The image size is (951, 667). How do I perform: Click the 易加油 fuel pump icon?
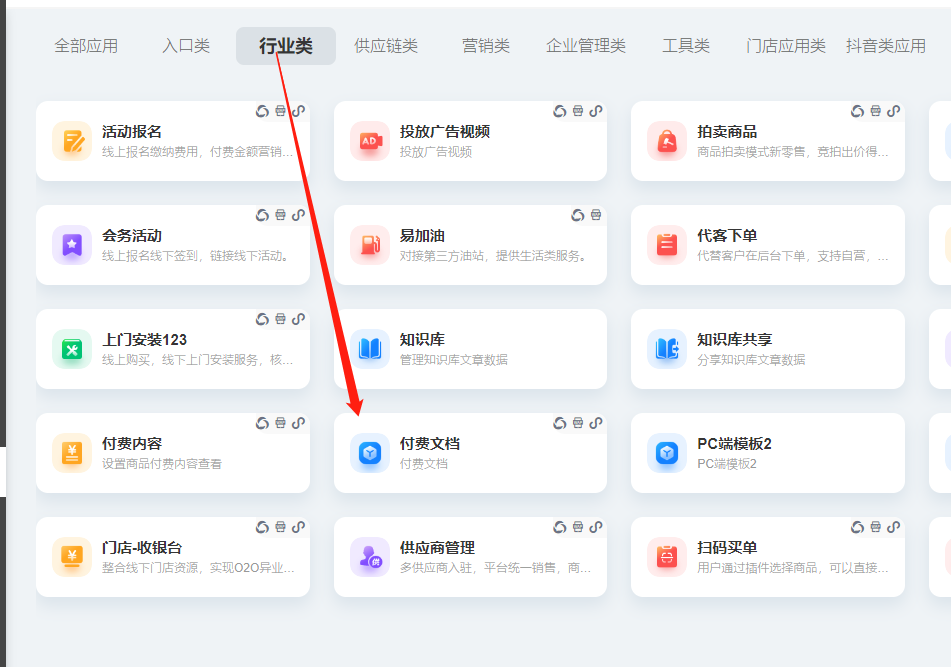pos(369,245)
